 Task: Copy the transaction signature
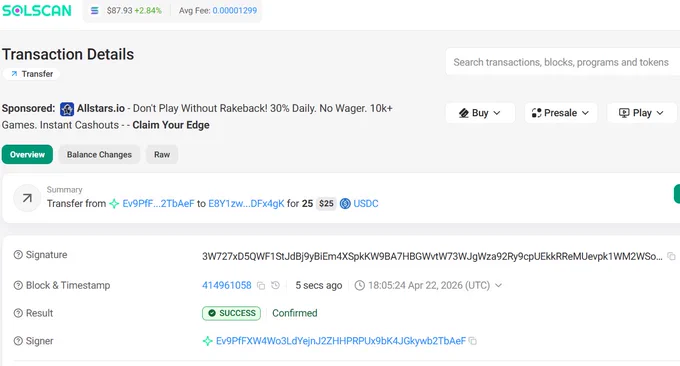[671, 256]
